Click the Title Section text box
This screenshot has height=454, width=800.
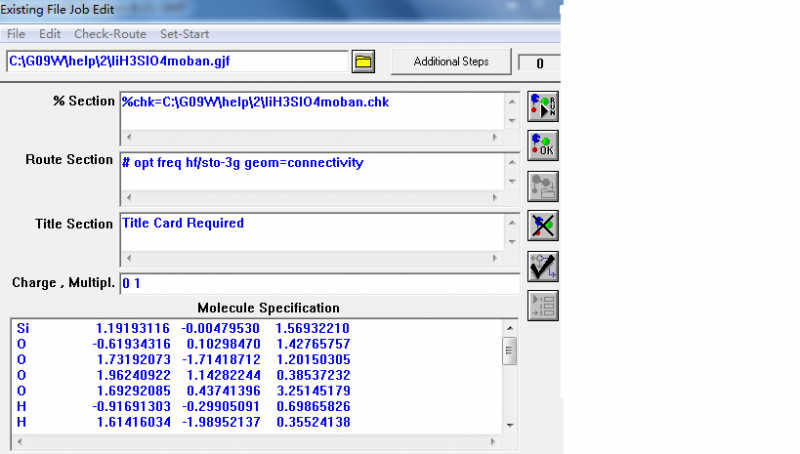(x=312, y=232)
